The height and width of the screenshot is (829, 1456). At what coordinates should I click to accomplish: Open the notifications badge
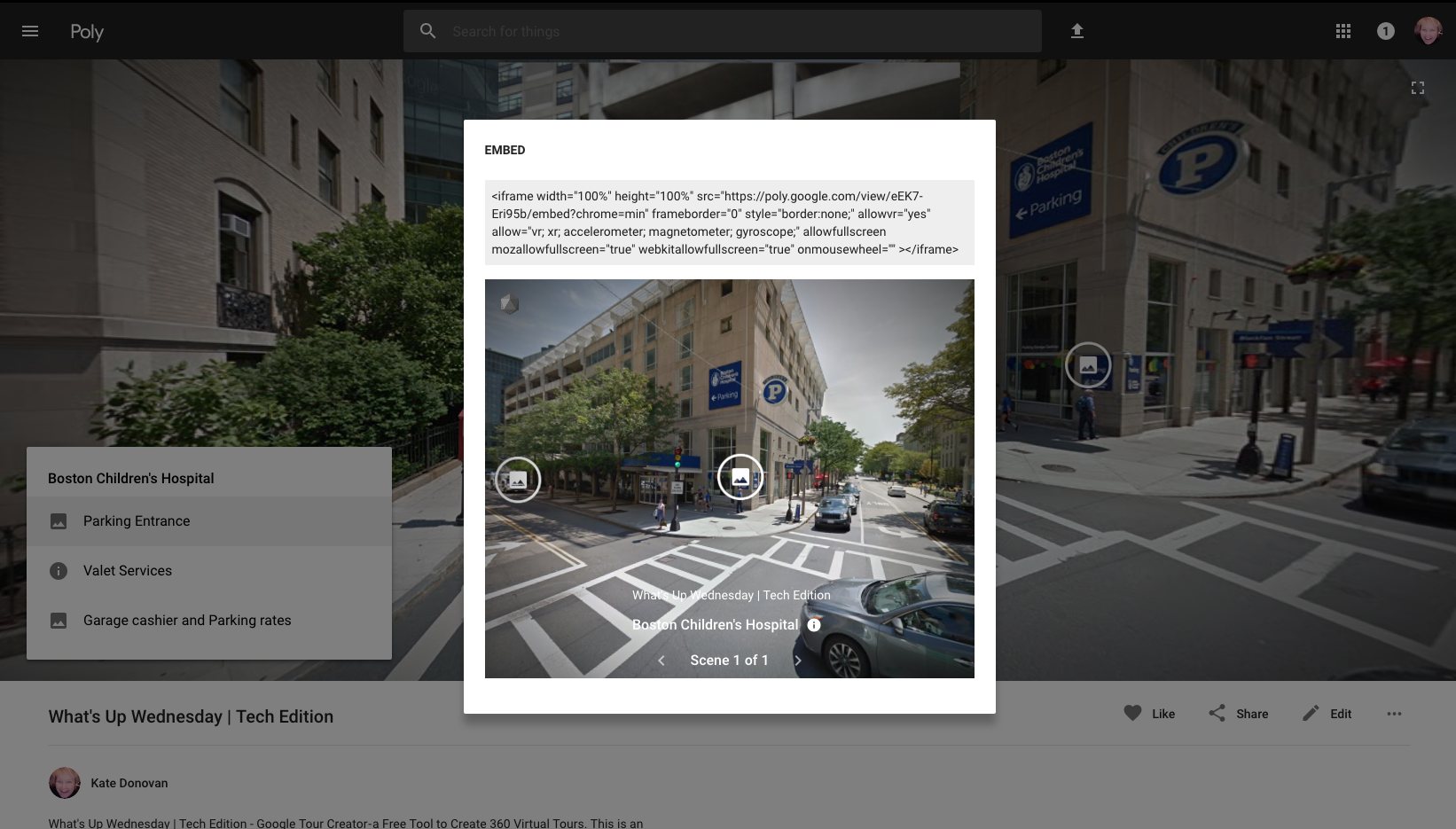1385,31
